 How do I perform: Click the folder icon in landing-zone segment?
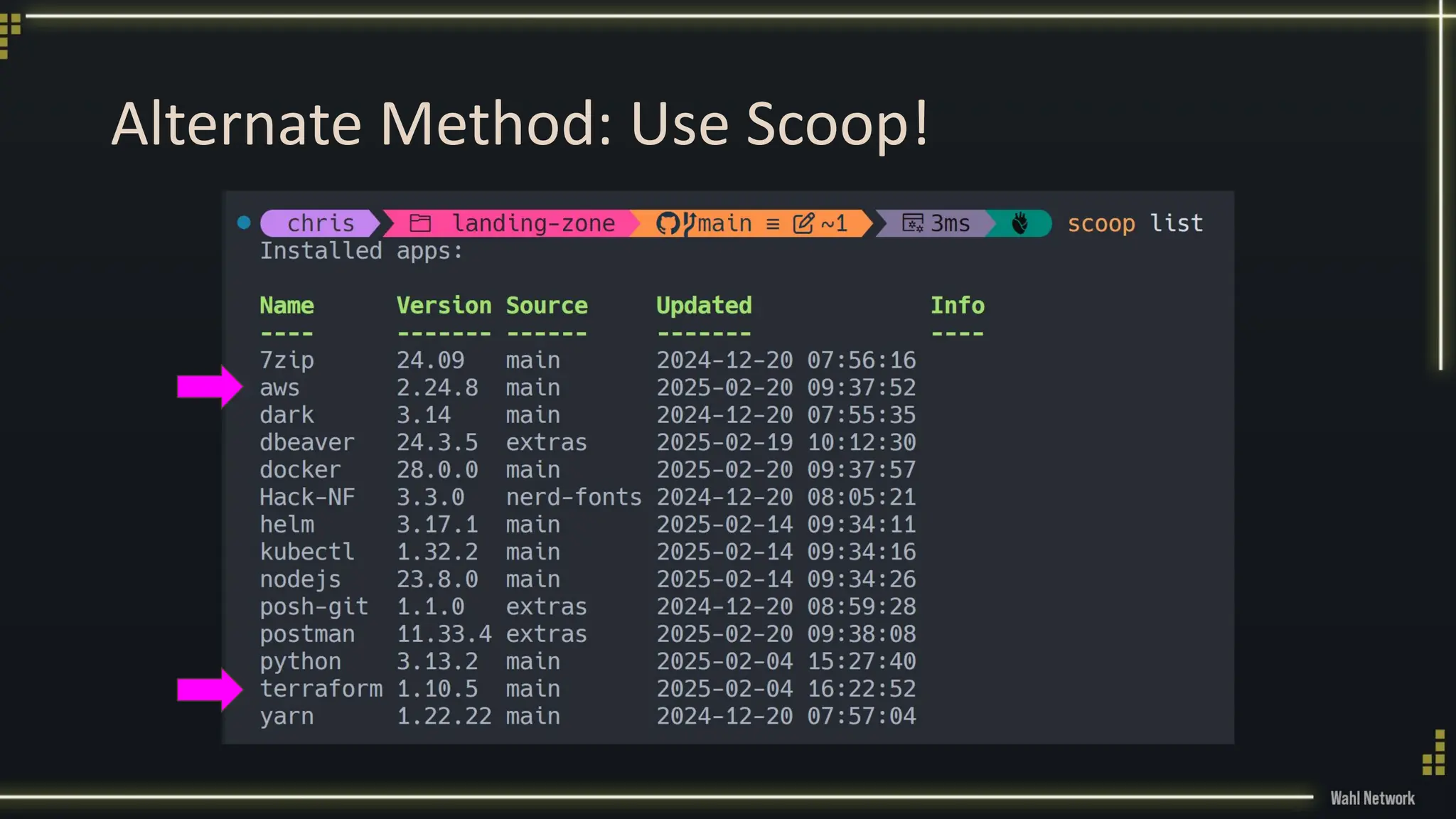420,223
